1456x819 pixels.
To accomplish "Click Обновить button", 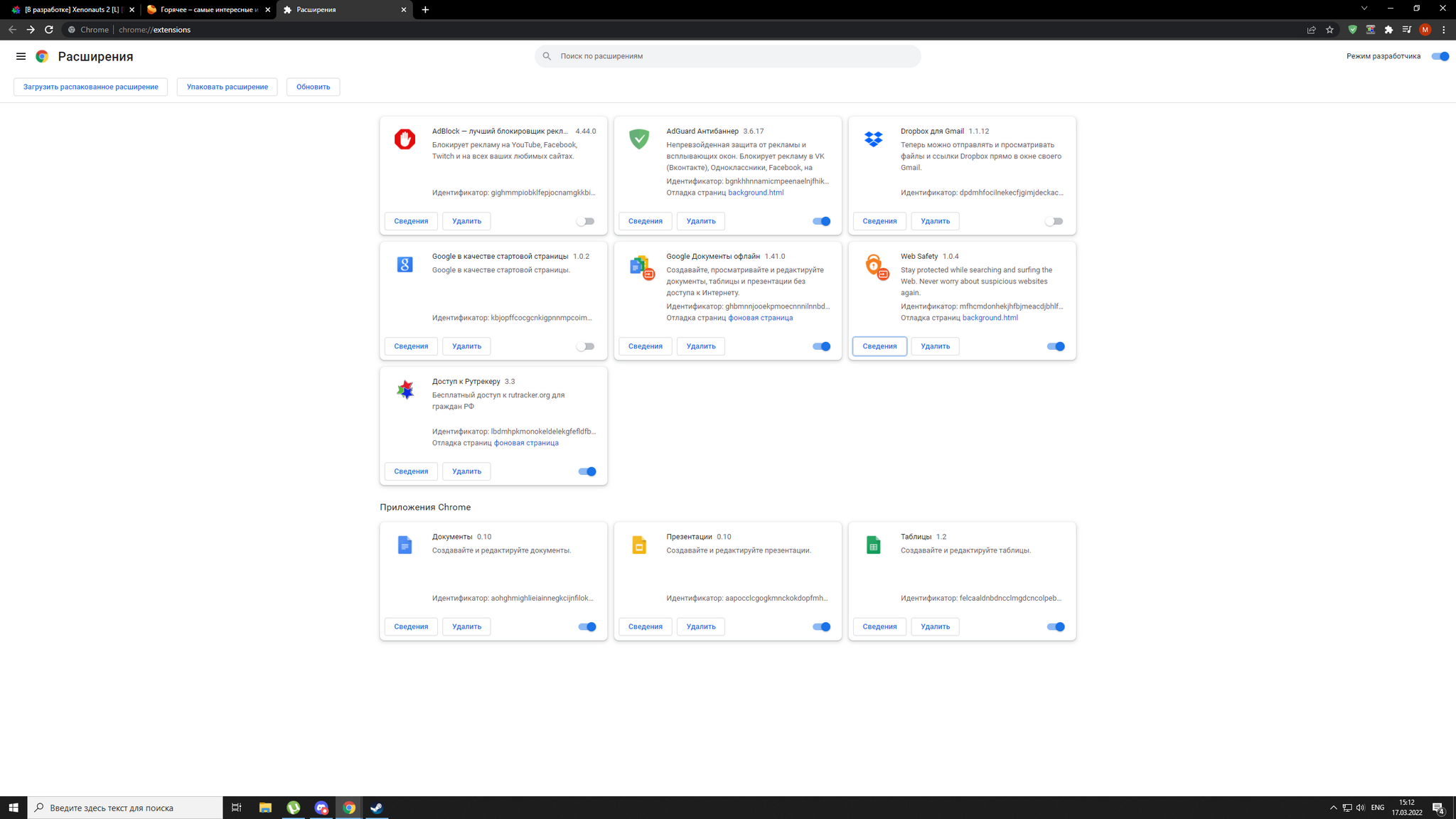I will point(312,86).
